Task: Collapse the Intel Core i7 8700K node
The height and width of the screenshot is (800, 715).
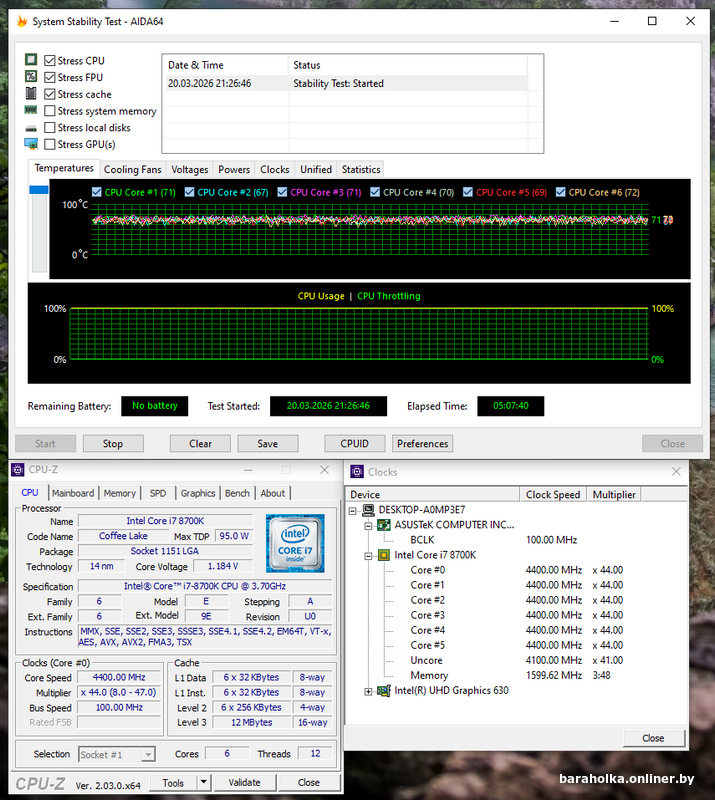Action: pos(369,555)
